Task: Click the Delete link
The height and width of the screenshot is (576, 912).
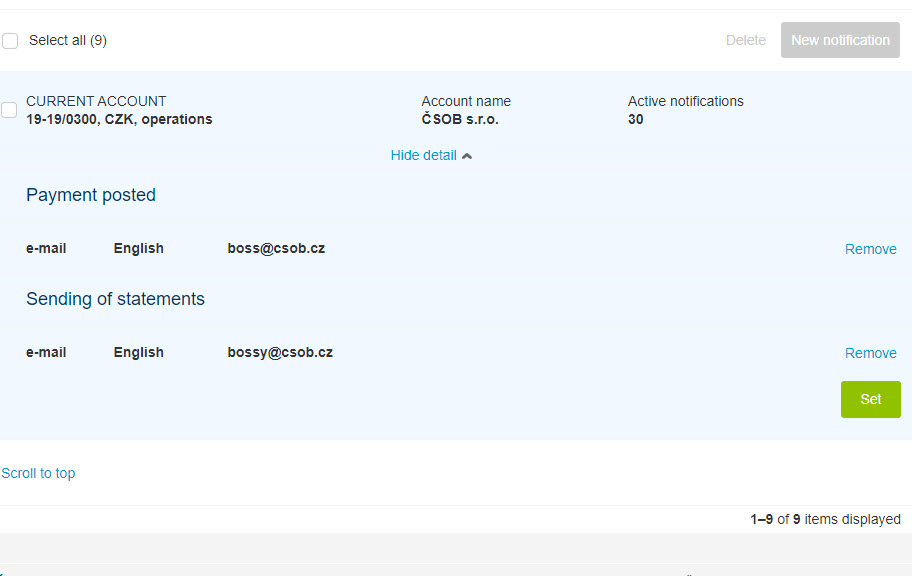Action: click(x=745, y=40)
